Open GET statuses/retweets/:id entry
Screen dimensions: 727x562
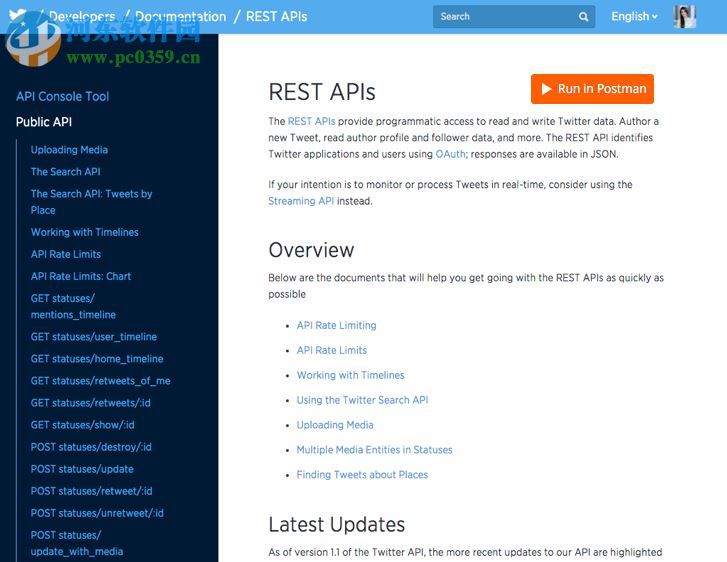pyautogui.click(x=90, y=403)
